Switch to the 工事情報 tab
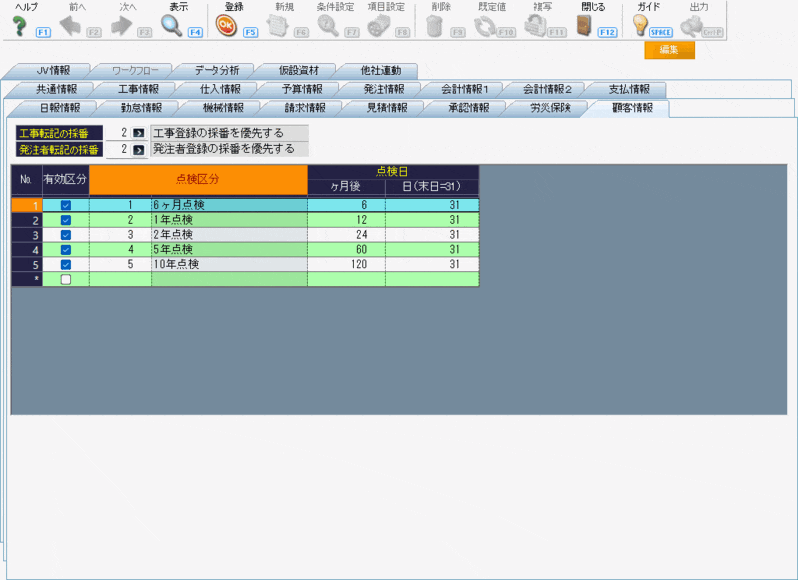The image size is (798, 580). (138, 89)
